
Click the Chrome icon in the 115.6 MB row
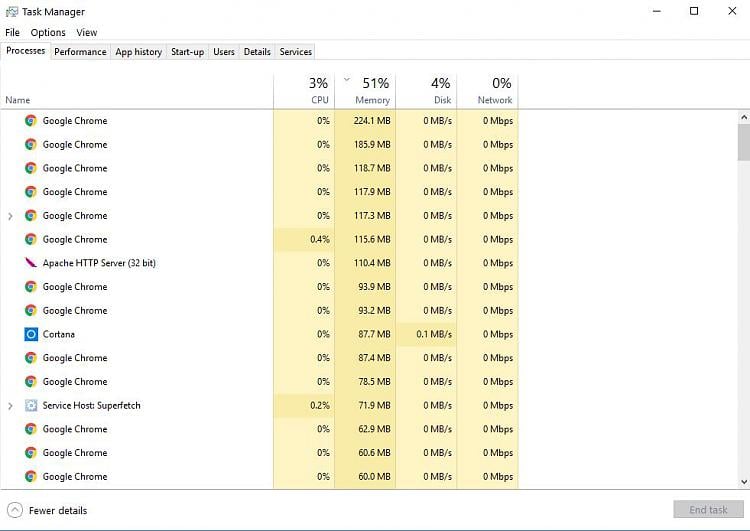point(31,239)
